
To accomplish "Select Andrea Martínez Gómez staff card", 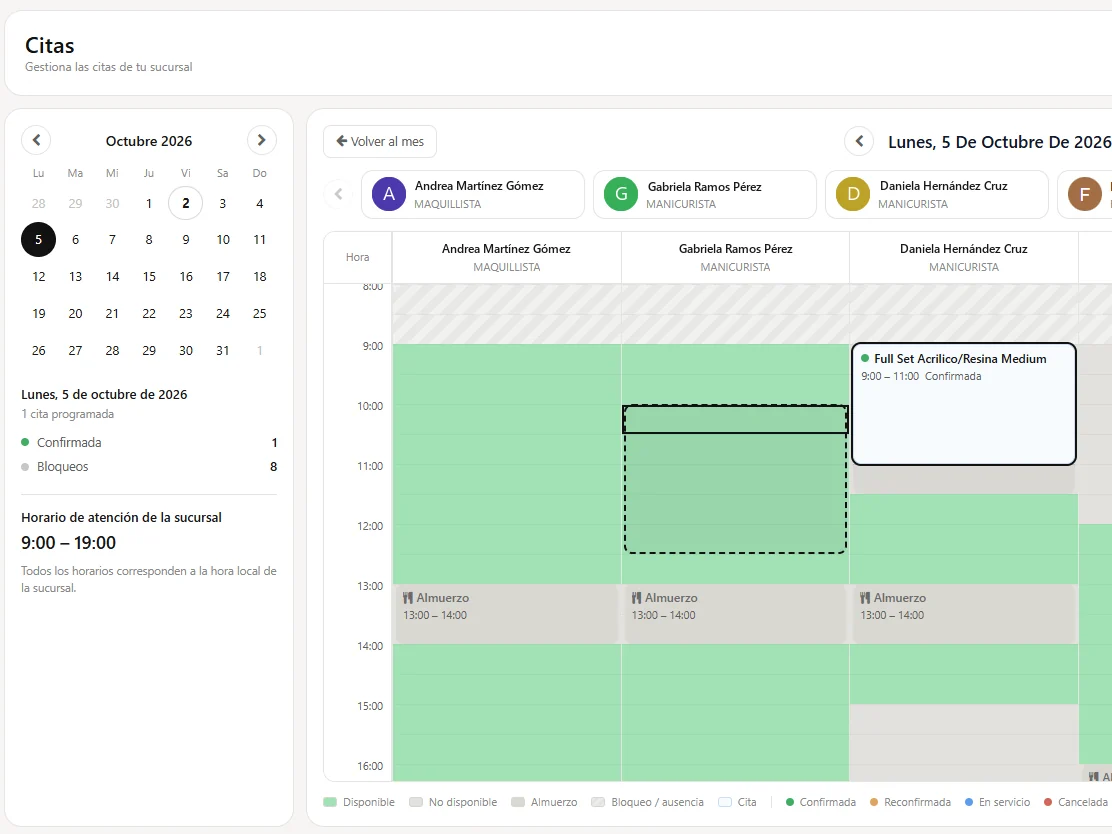I will point(473,194).
